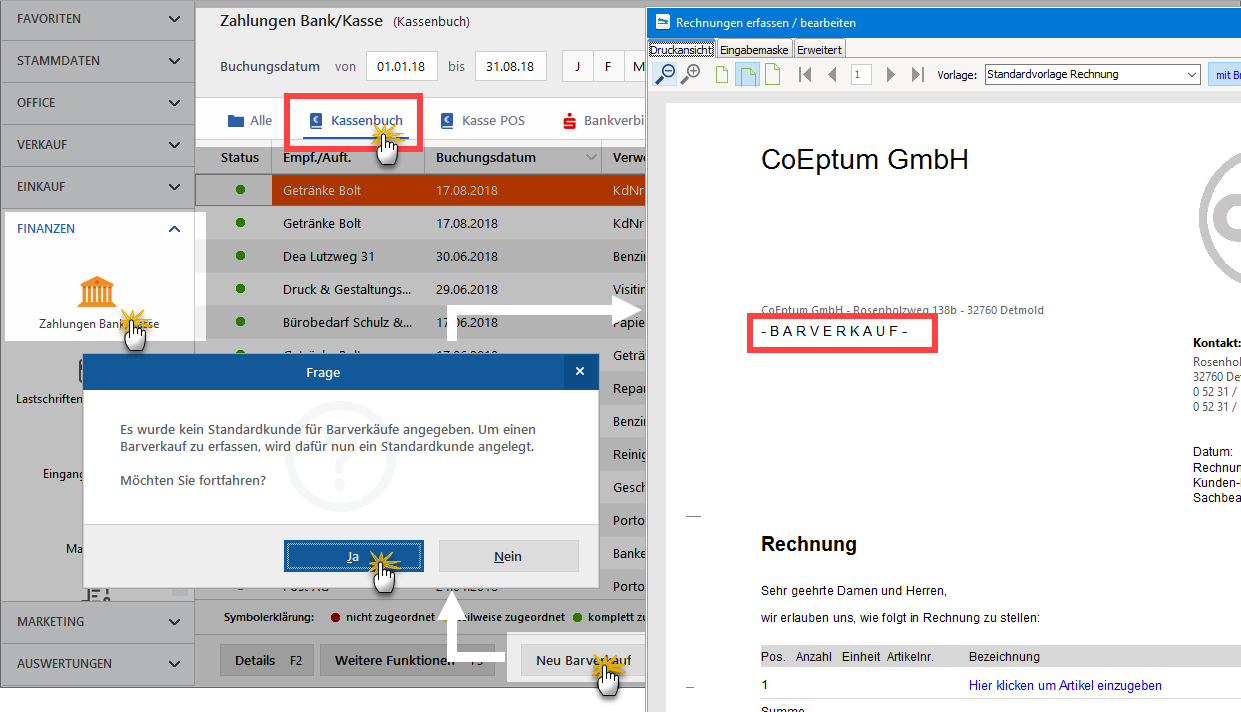
Task: Click the 'Rechnung' heading in the invoice
Action: pos(809,544)
